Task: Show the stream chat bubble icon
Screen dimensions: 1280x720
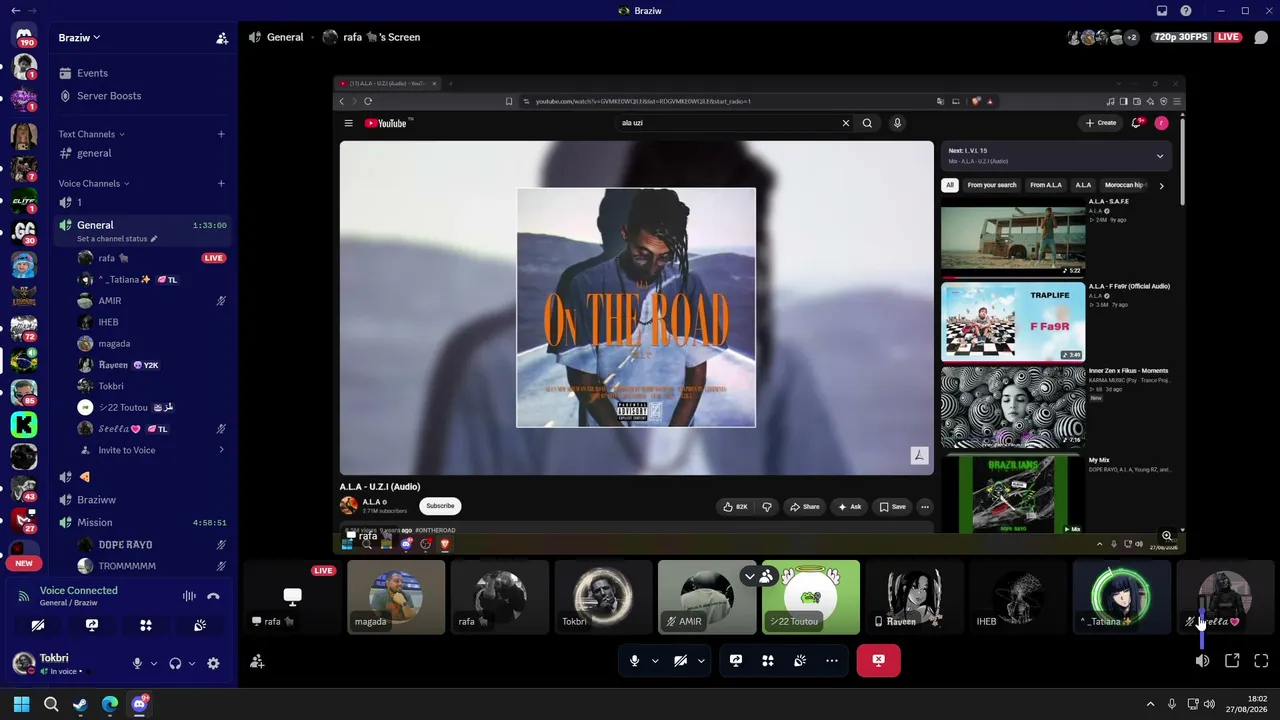Action: point(1261,37)
